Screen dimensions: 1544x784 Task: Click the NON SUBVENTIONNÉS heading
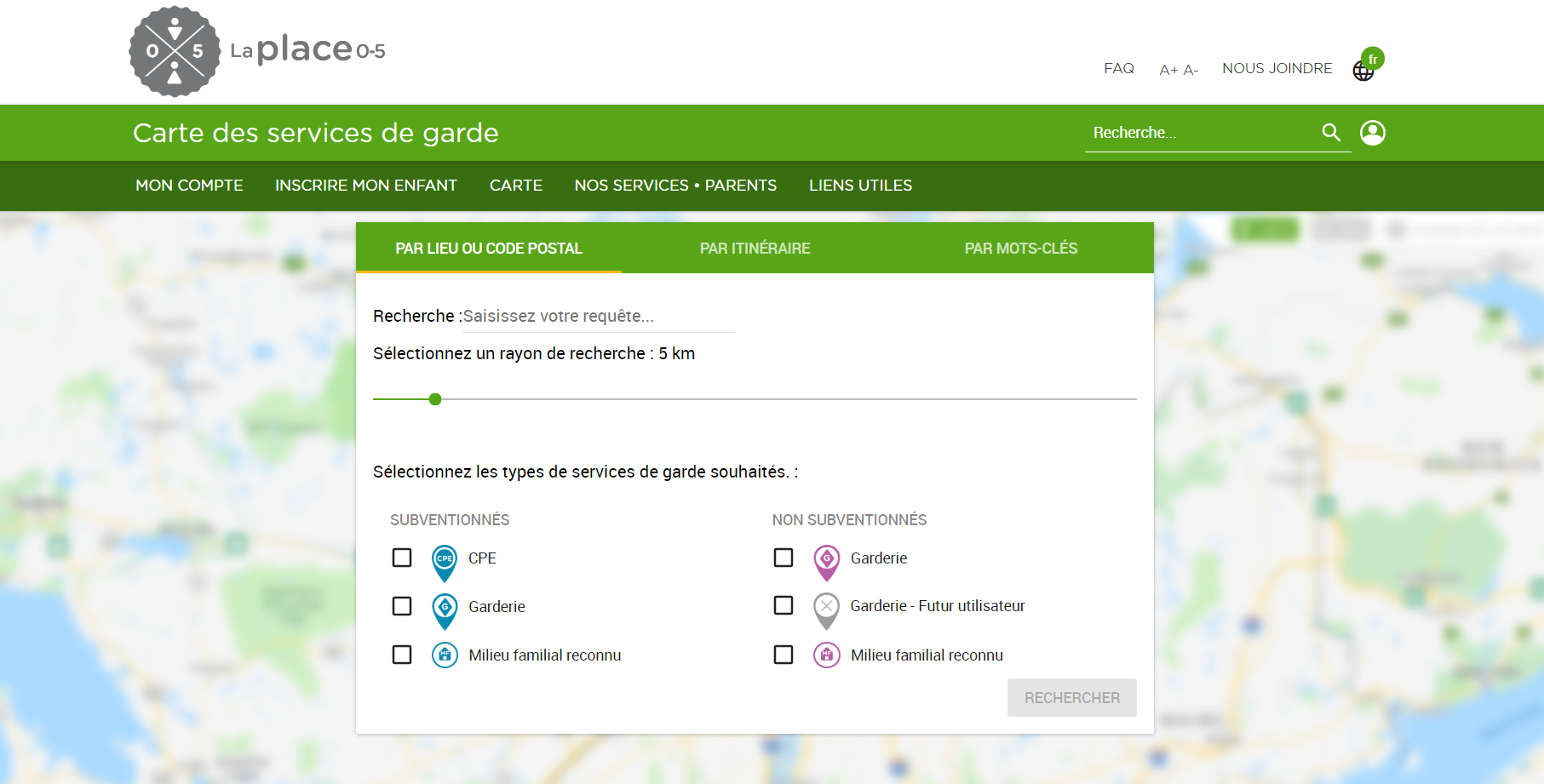pos(849,519)
